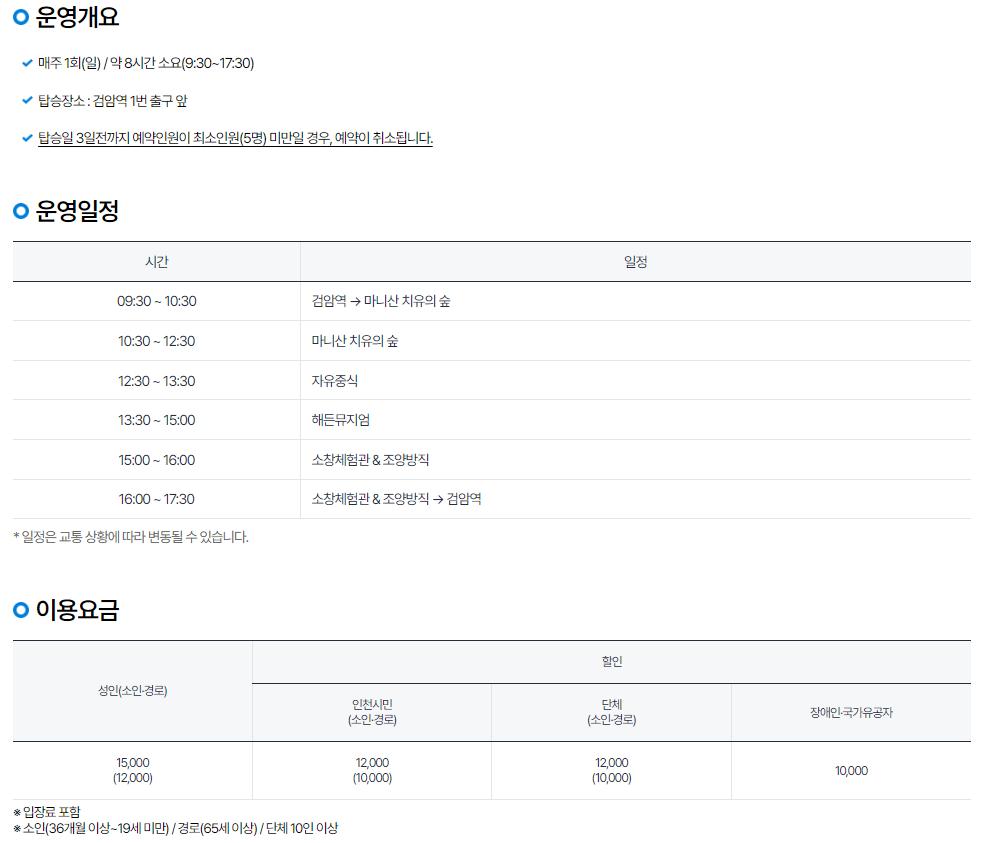Click 소창체험관 & 조양방직 → 검암역 cell
Screen dimensions: 992x843
[636, 499]
